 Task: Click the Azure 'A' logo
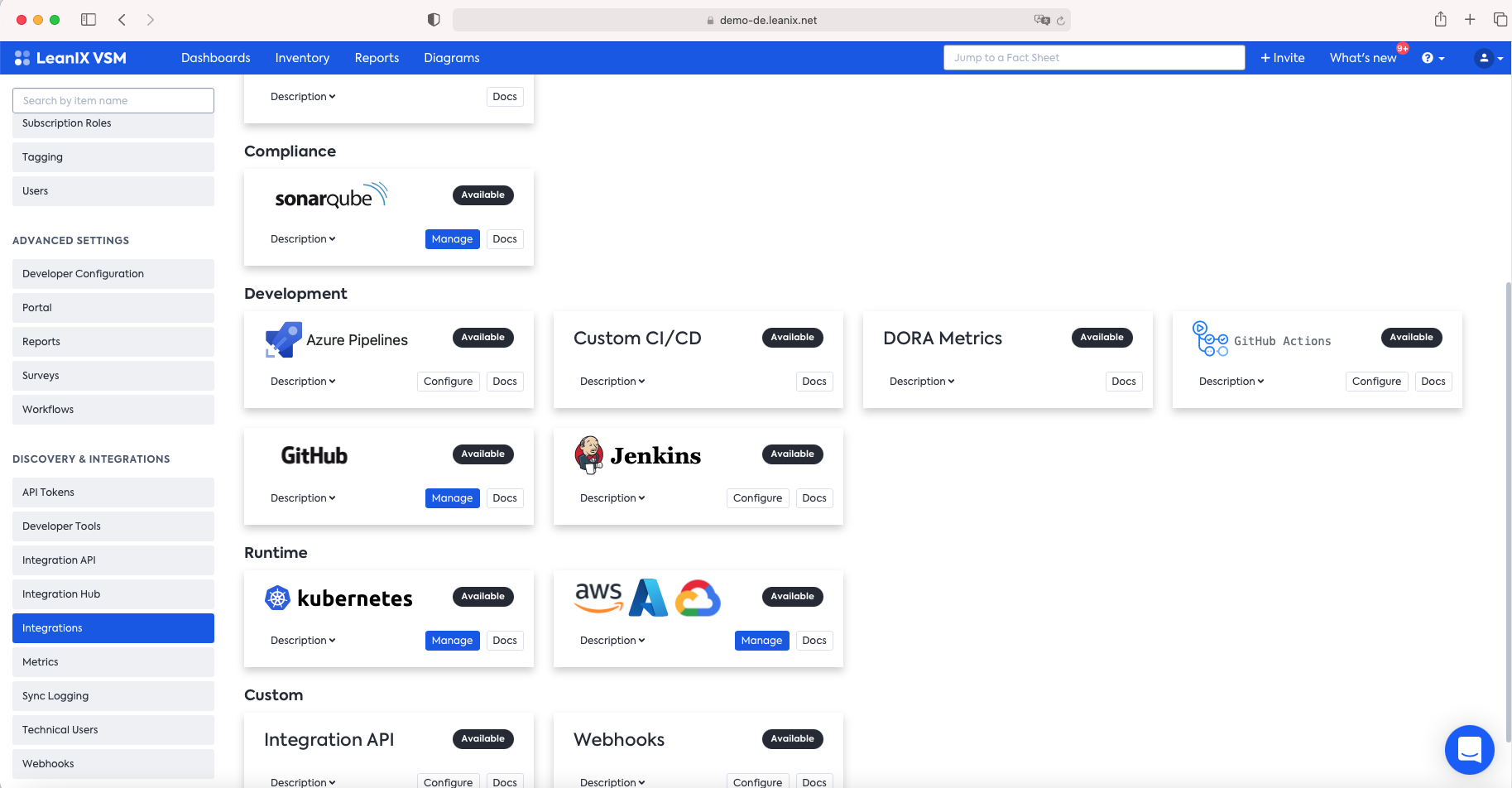(648, 598)
